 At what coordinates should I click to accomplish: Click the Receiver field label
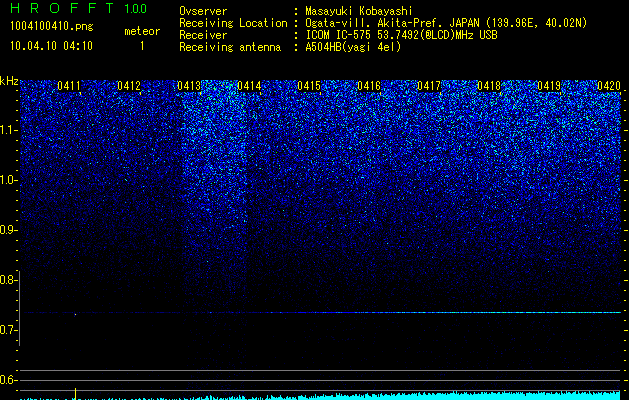(x=203, y=35)
